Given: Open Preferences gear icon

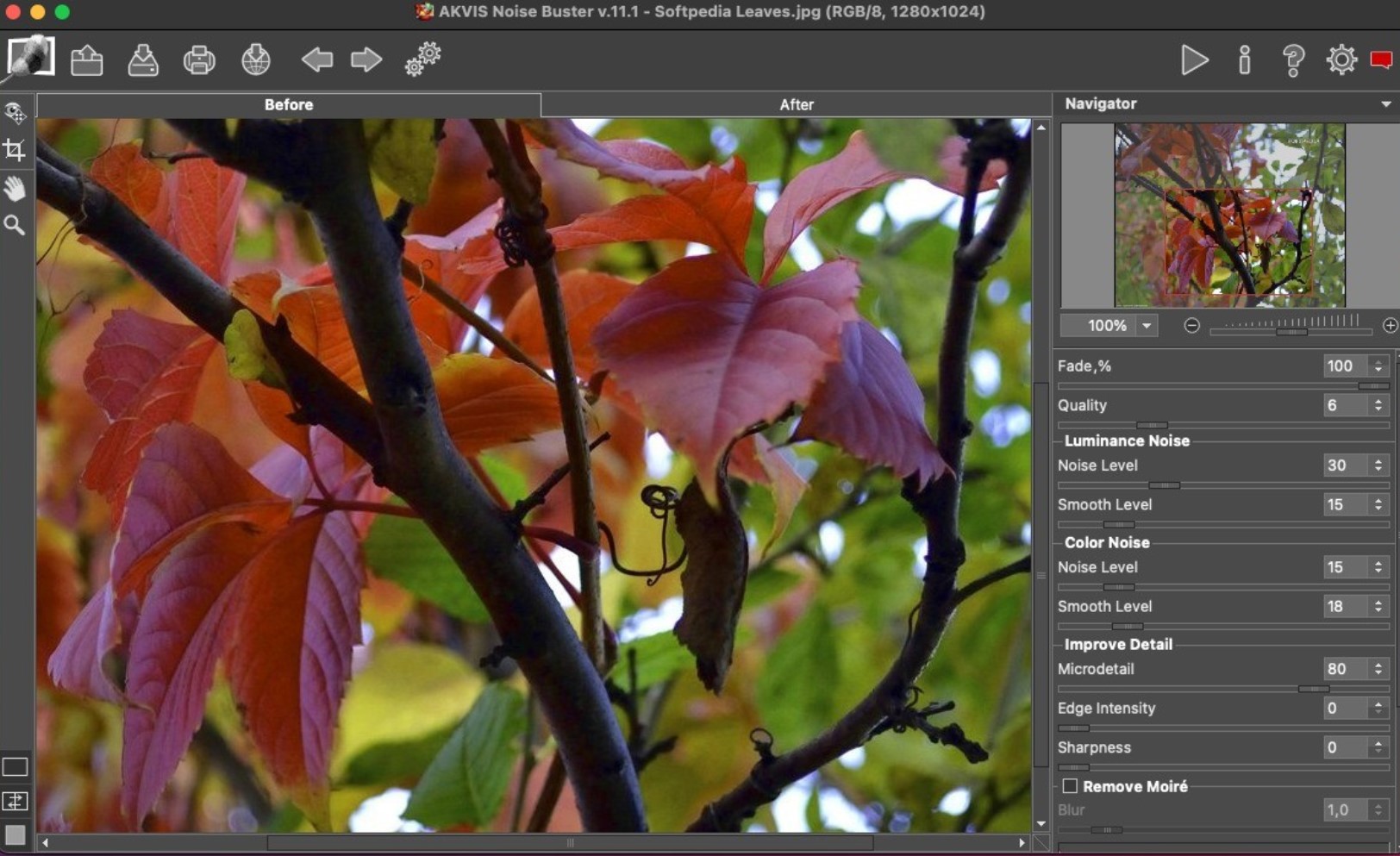Looking at the screenshot, I should pyautogui.click(x=1341, y=60).
